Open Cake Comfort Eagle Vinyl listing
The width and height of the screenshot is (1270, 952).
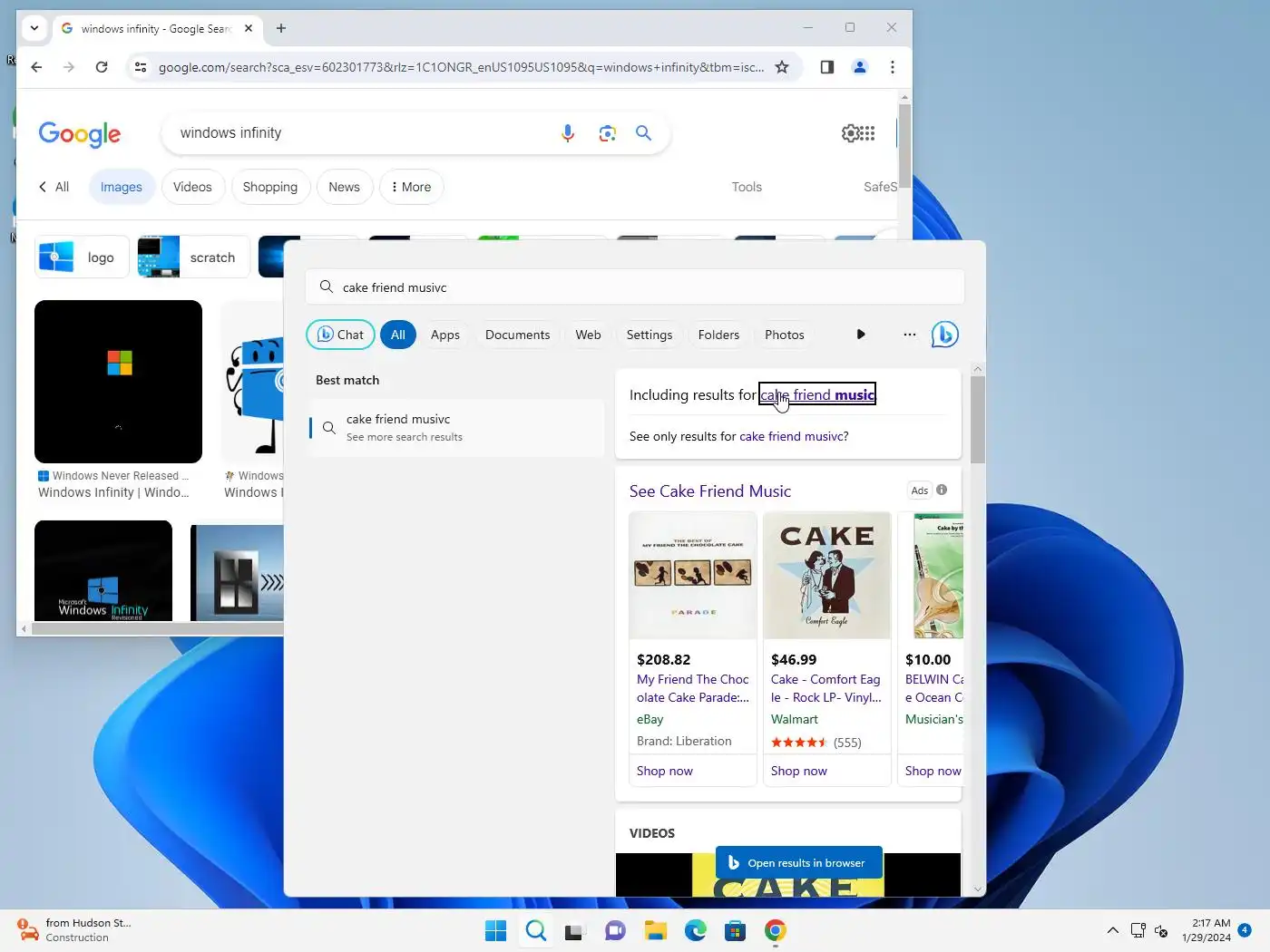(x=826, y=688)
